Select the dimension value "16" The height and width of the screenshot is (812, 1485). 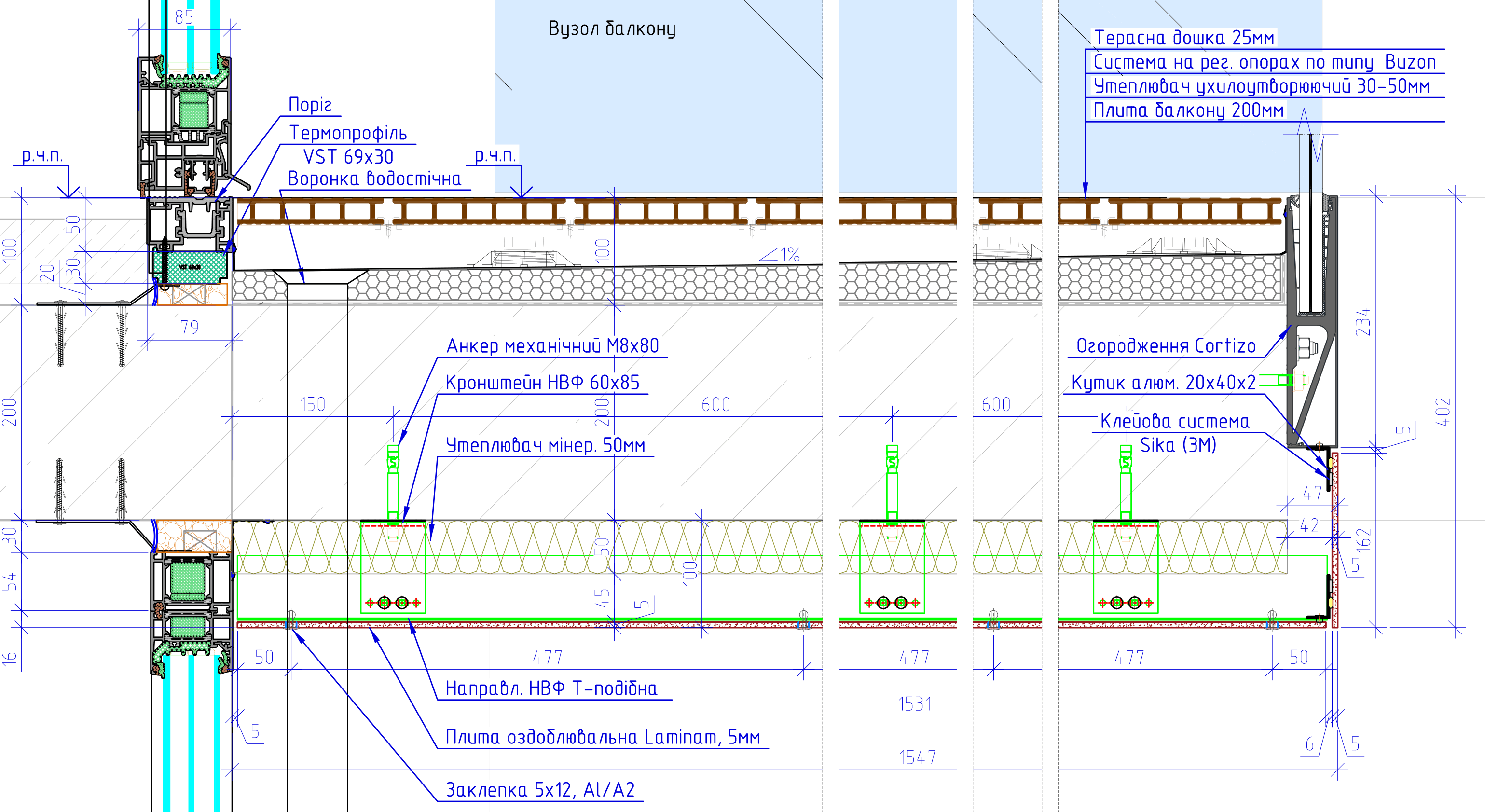click(9, 659)
